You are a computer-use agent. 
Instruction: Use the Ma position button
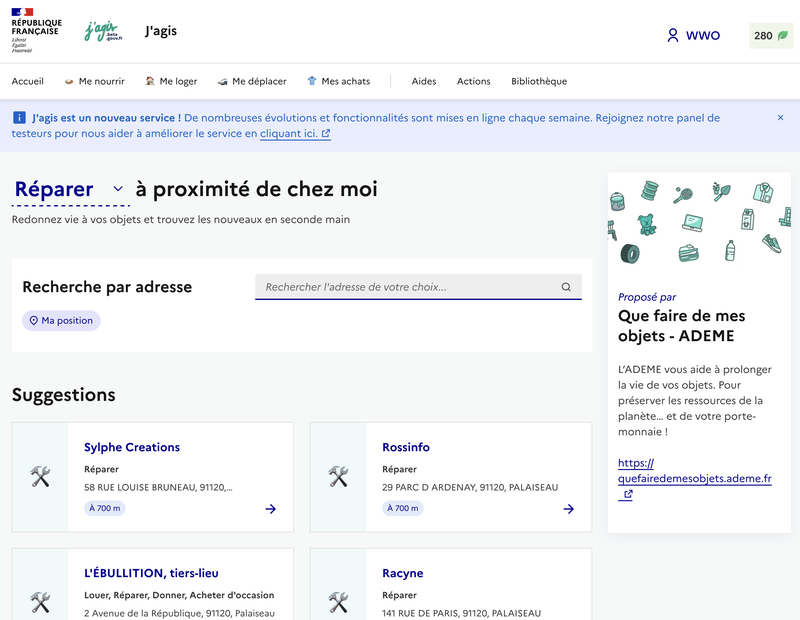(x=61, y=321)
